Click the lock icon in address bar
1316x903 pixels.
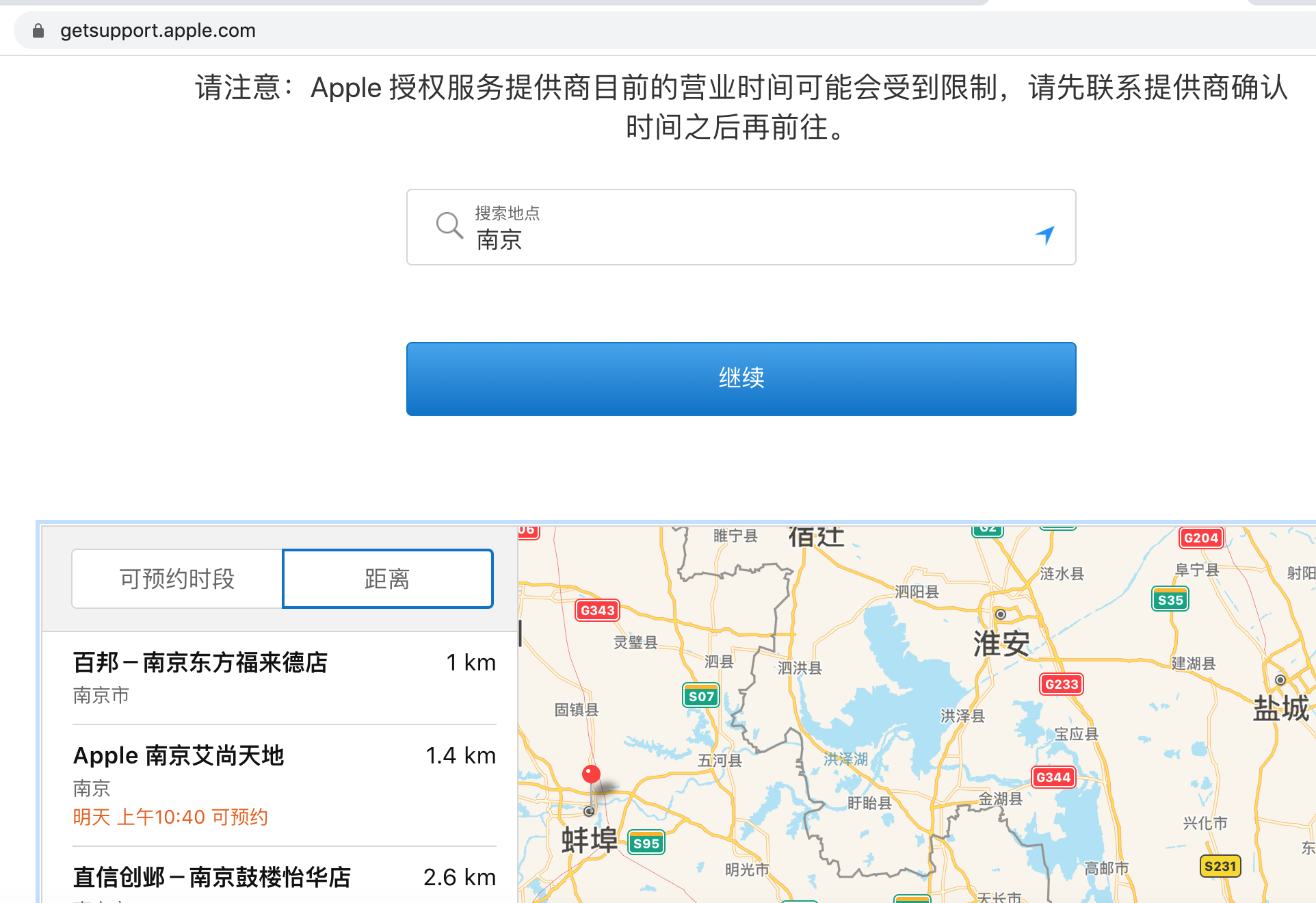coord(38,31)
